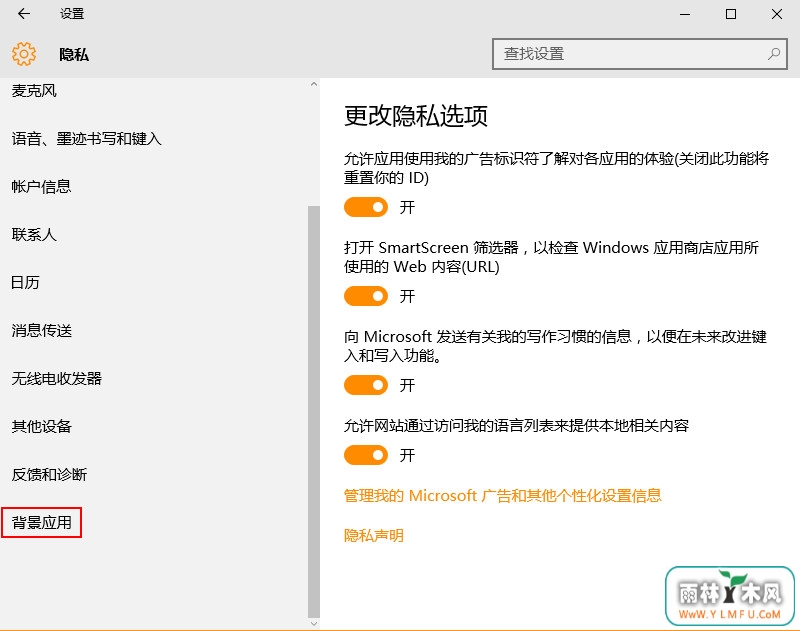Toggle the SmartScreen filter switch
The height and width of the screenshot is (631, 800).
pos(366,296)
